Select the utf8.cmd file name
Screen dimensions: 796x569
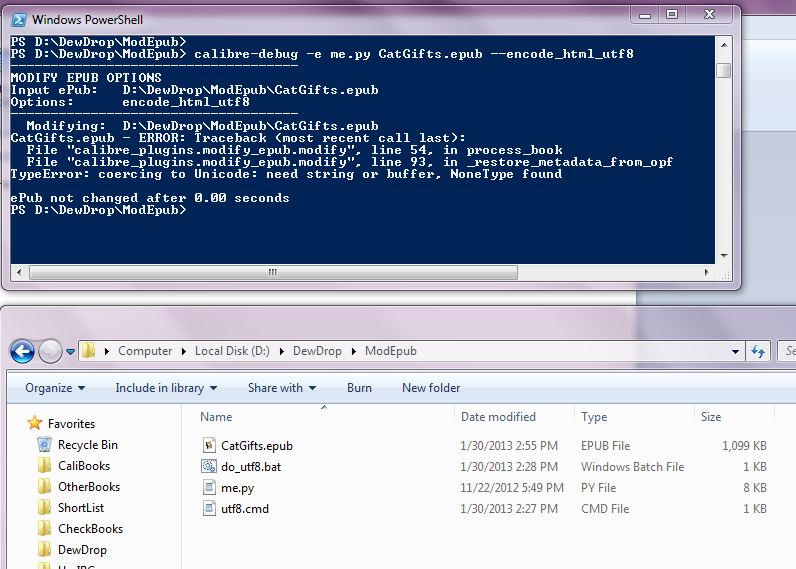245,509
